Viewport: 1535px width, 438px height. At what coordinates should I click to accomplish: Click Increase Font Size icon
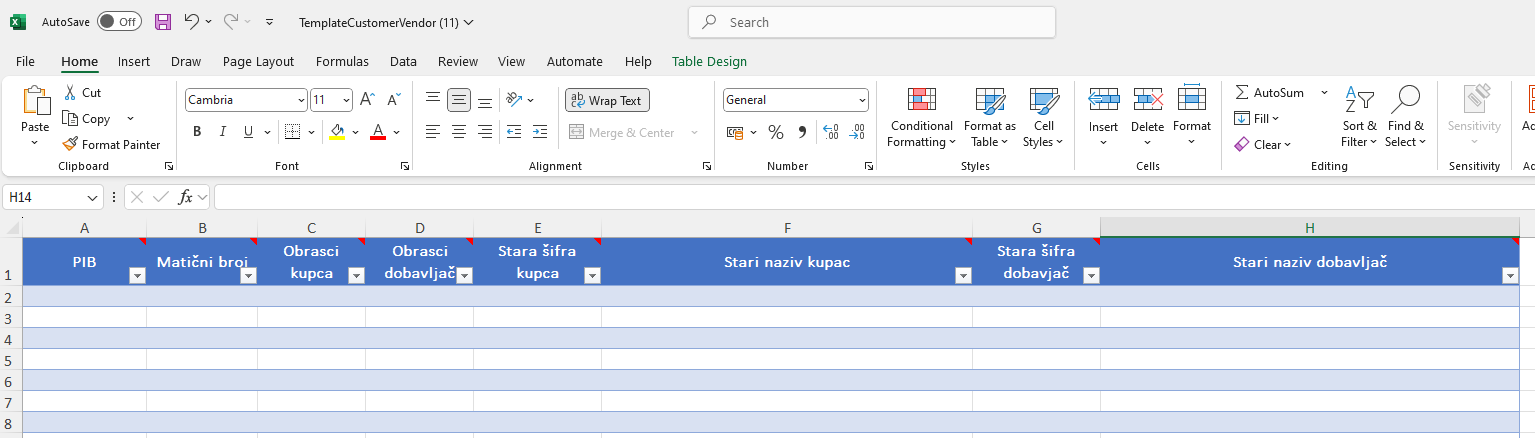(x=367, y=100)
